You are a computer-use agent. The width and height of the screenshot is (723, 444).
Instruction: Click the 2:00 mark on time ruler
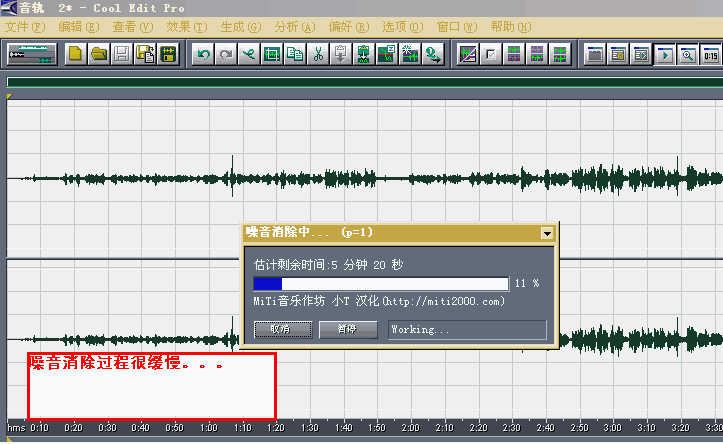pyautogui.click(x=410, y=428)
